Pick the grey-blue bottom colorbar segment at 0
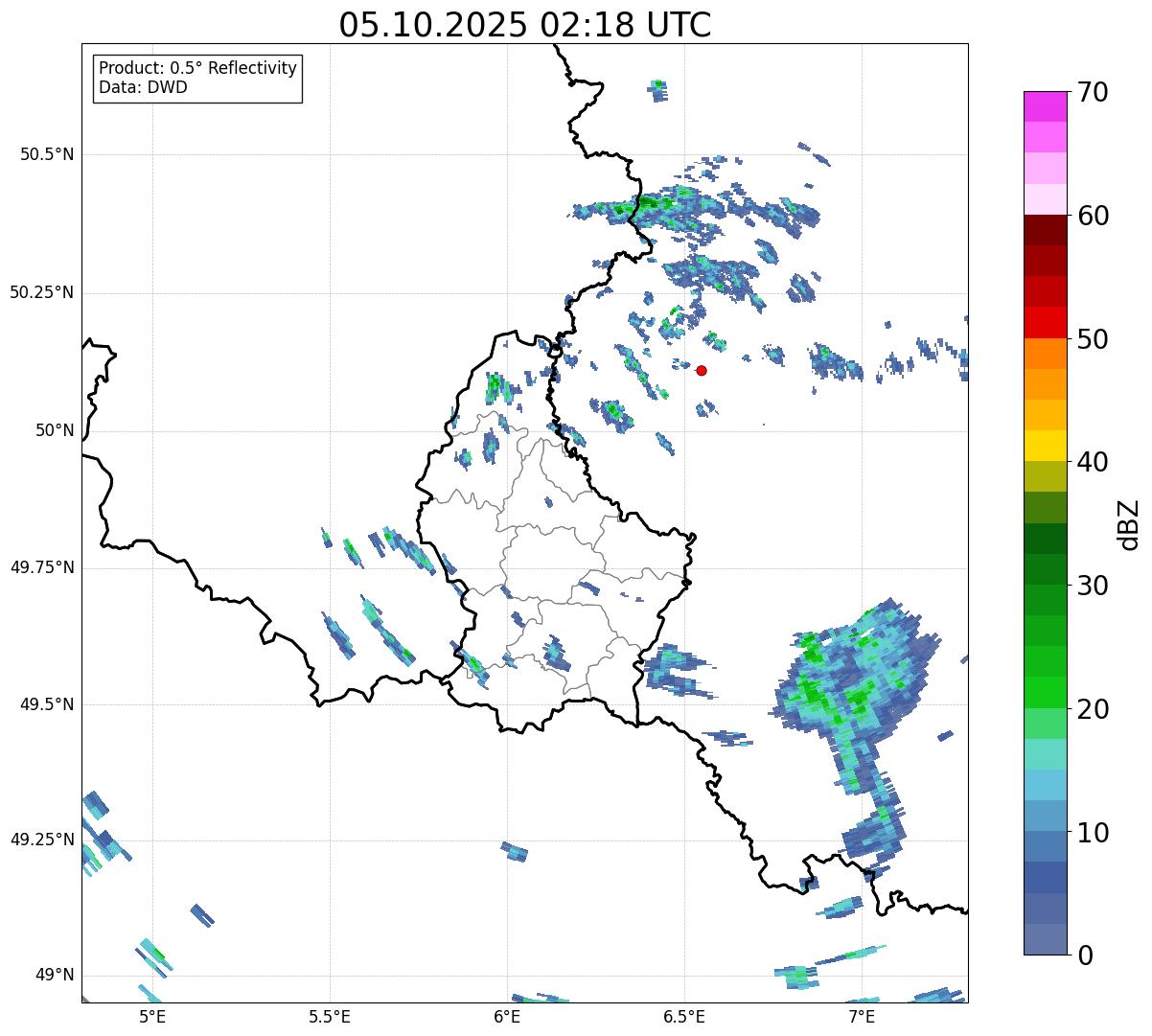This screenshot has height=1036, width=1152. pyautogui.click(x=1046, y=939)
